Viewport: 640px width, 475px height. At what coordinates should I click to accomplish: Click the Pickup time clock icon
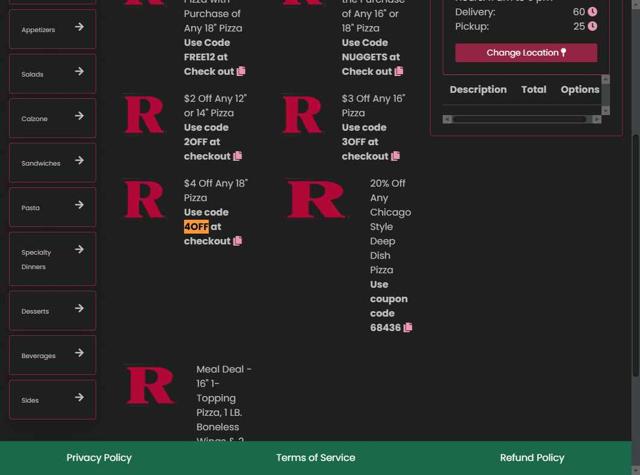point(592,27)
